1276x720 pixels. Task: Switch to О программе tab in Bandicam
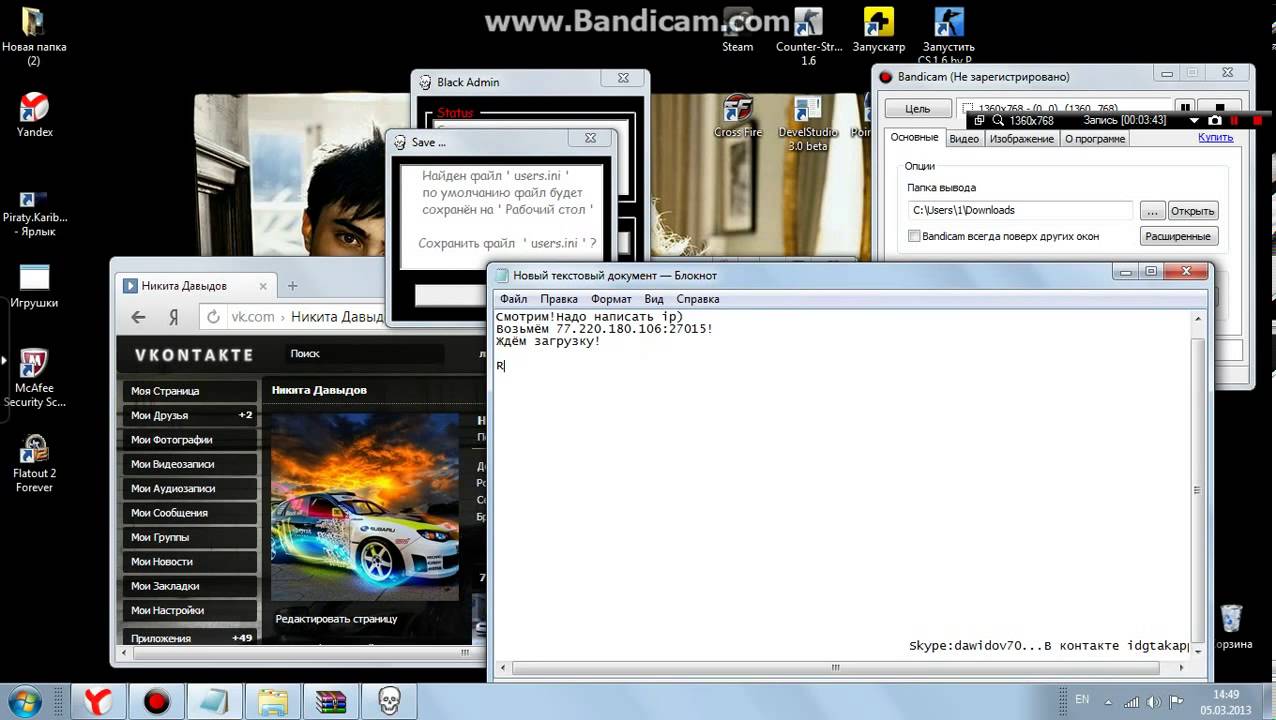[x=1094, y=139]
